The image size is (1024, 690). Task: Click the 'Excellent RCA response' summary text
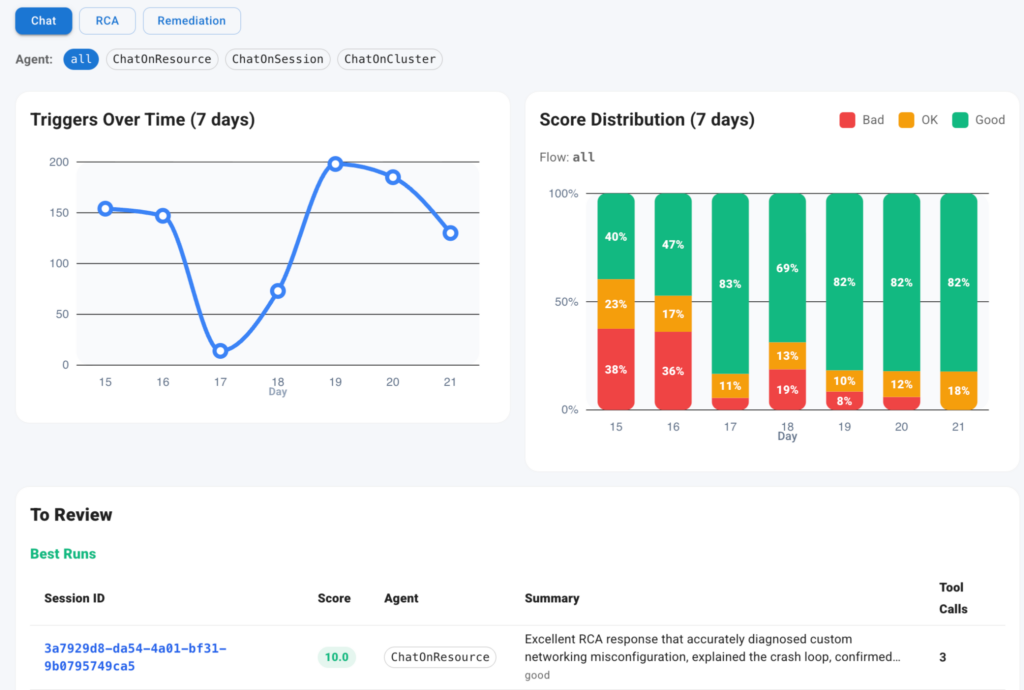click(712, 648)
